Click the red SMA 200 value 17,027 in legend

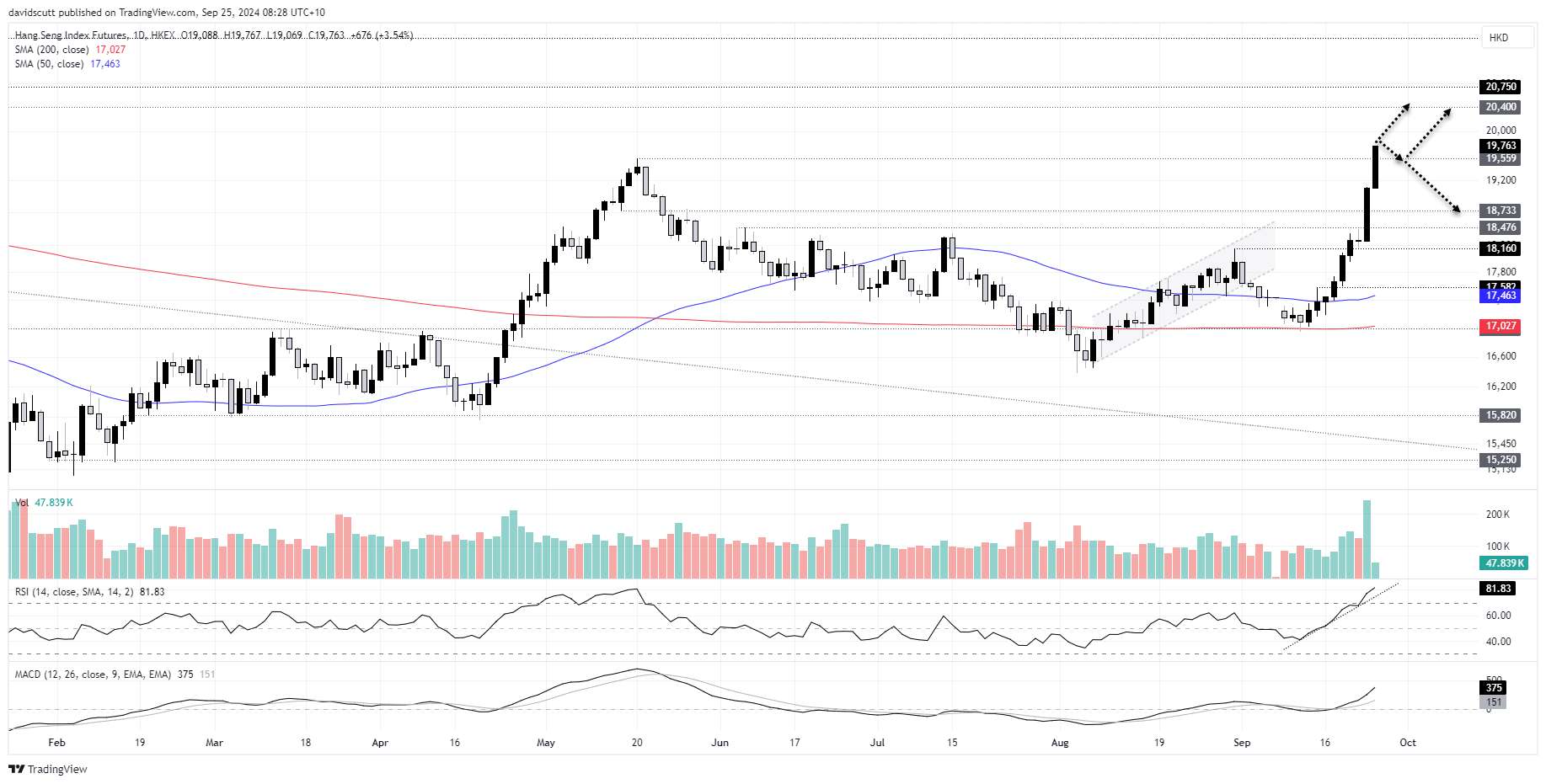pos(110,50)
